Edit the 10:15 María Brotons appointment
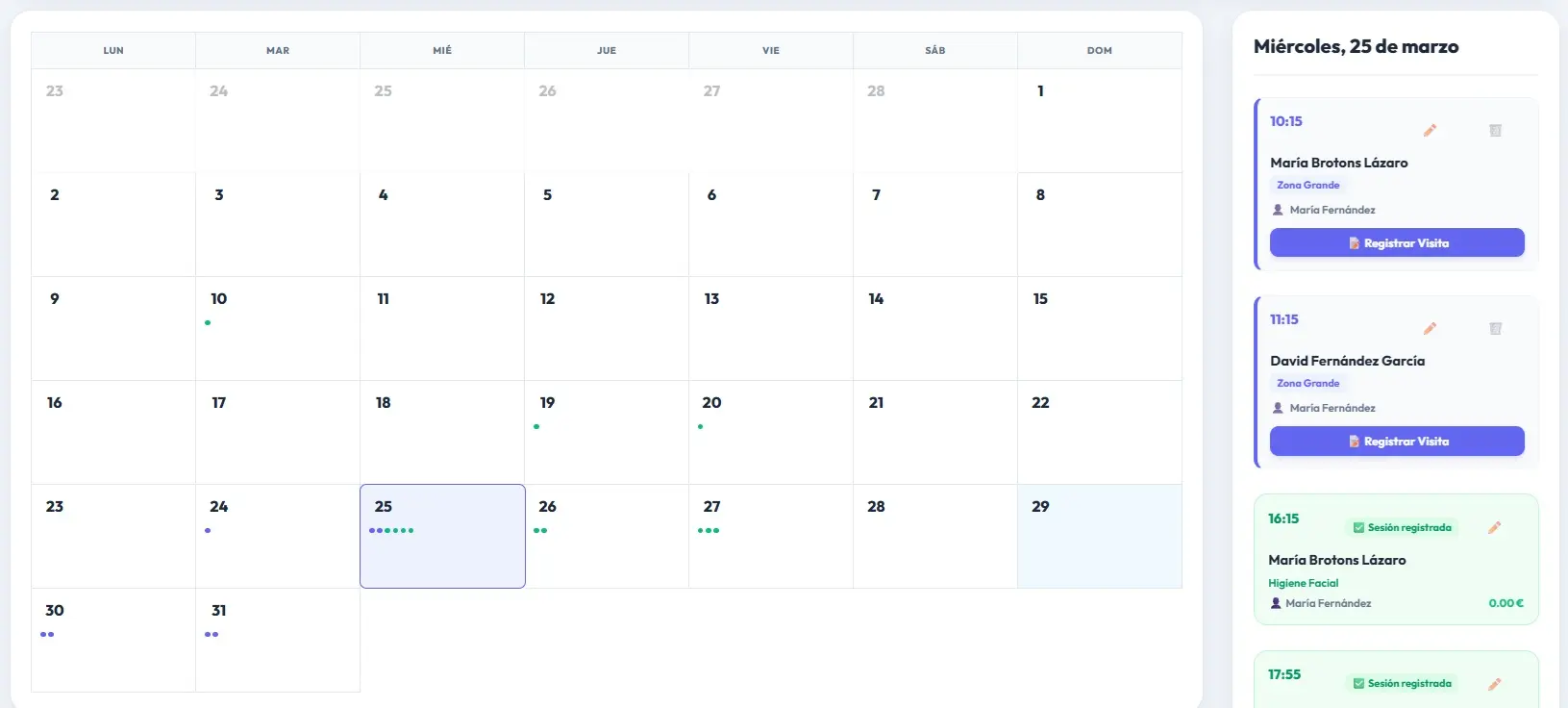This screenshot has height=708, width=1568. point(1430,131)
